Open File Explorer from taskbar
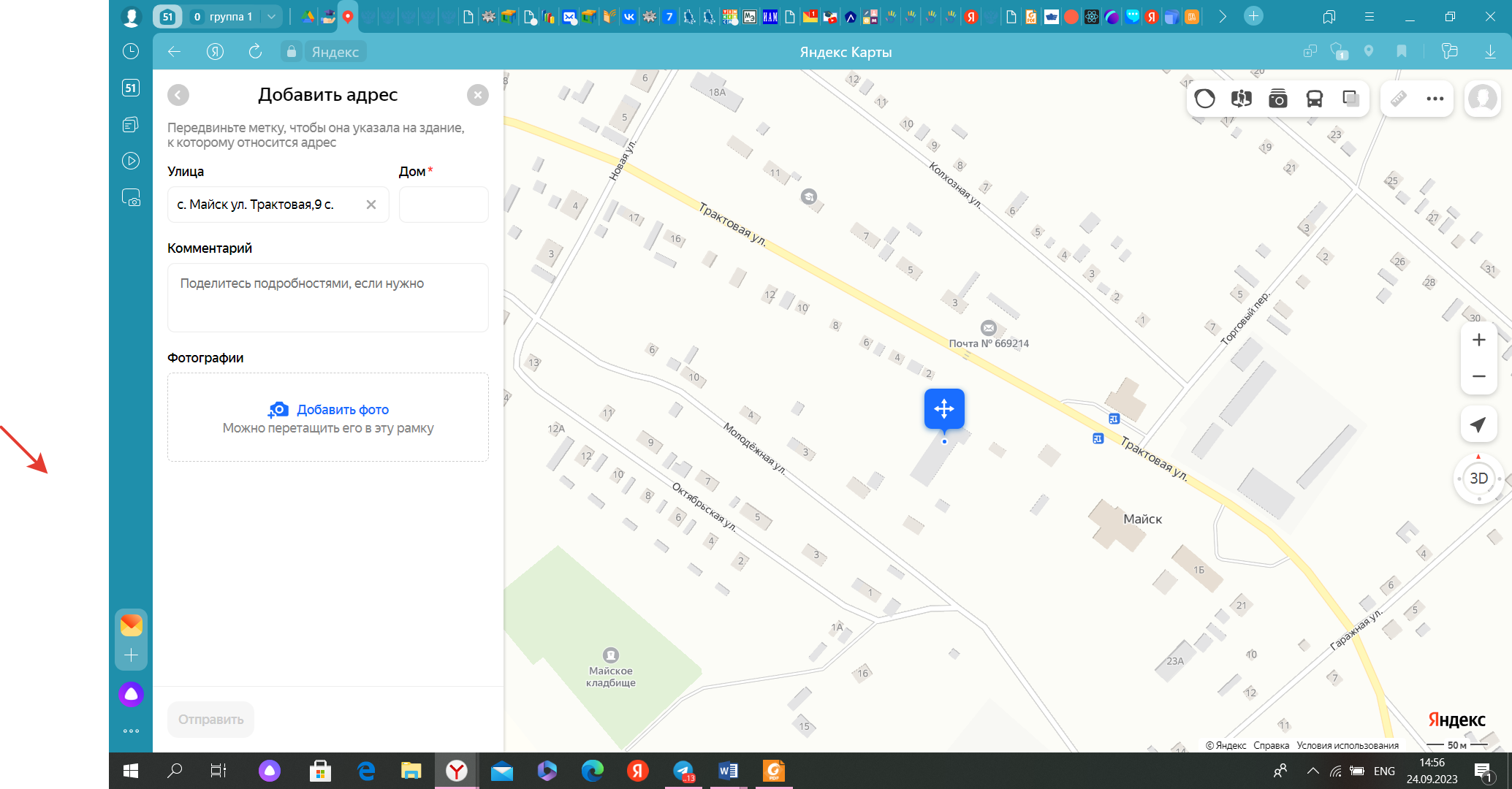The height and width of the screenshot is (789, 1512). tap(411, 771)
